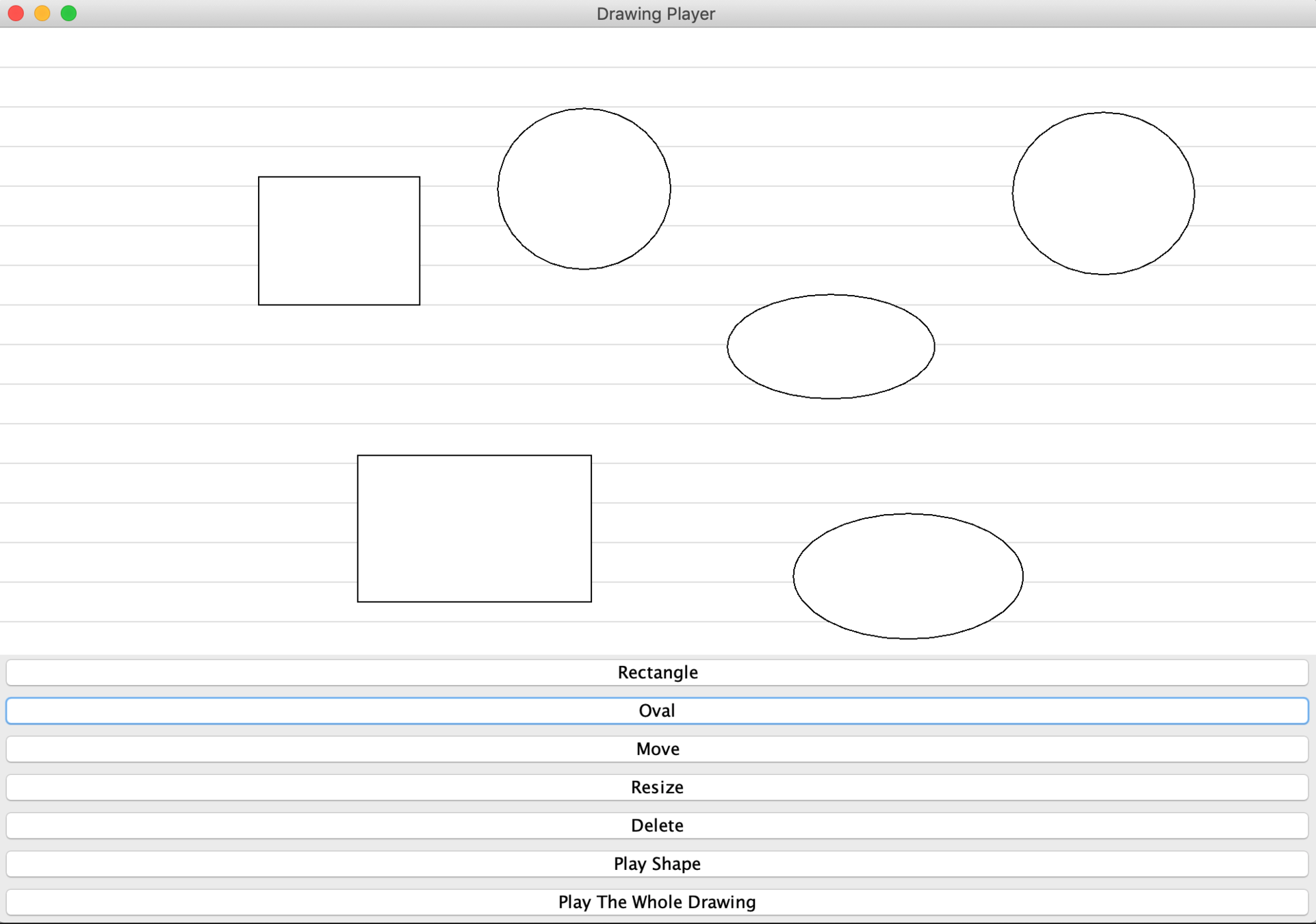The width and height of the screenshot is (1316, 924).
Task: Click the circle next to the small rectangle
Action: tap(584, 189)
